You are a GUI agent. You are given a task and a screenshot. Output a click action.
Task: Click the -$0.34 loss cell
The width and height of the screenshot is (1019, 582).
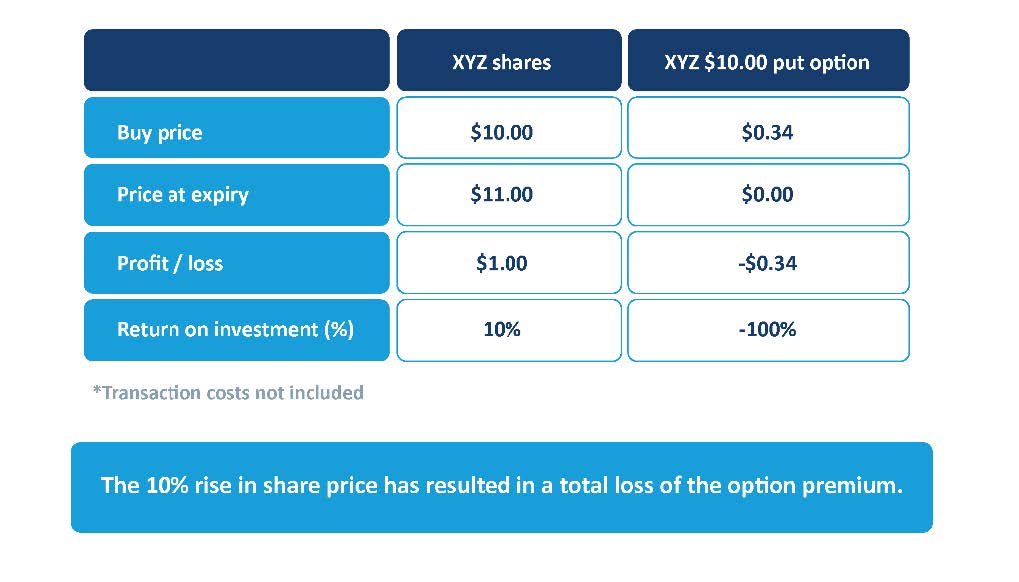(767, 263)
